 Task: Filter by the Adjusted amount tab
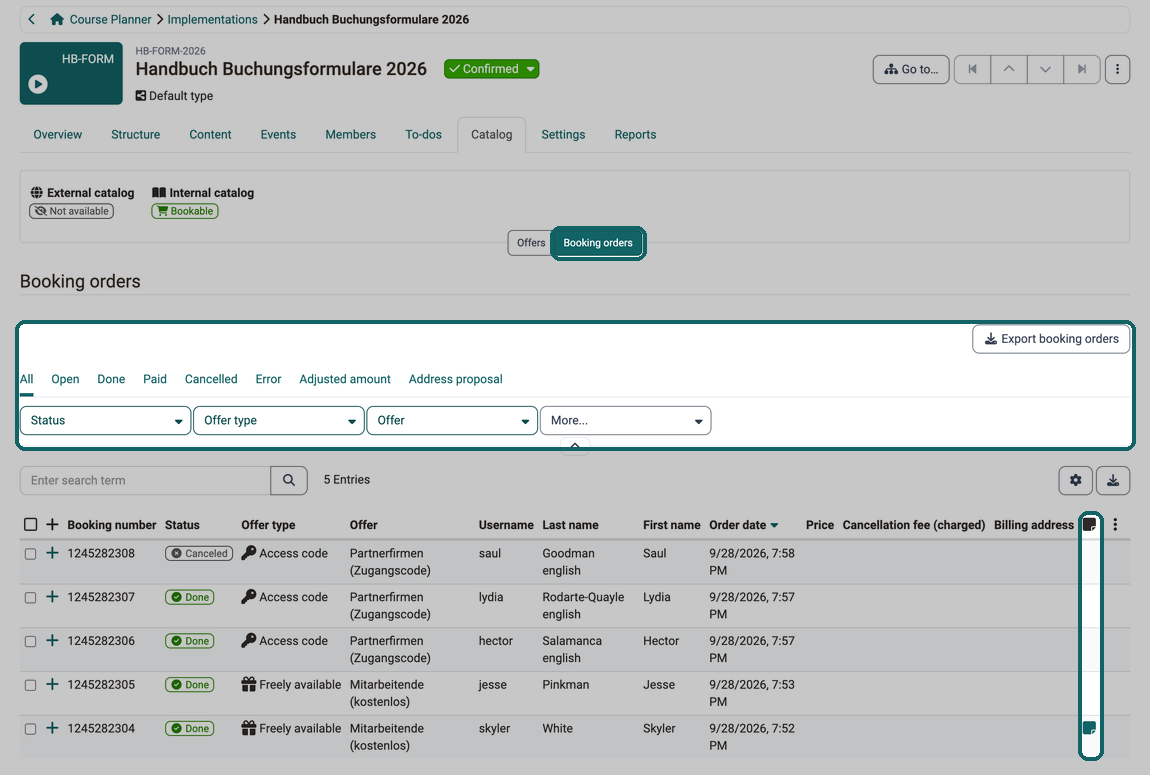tap(345, 379)
